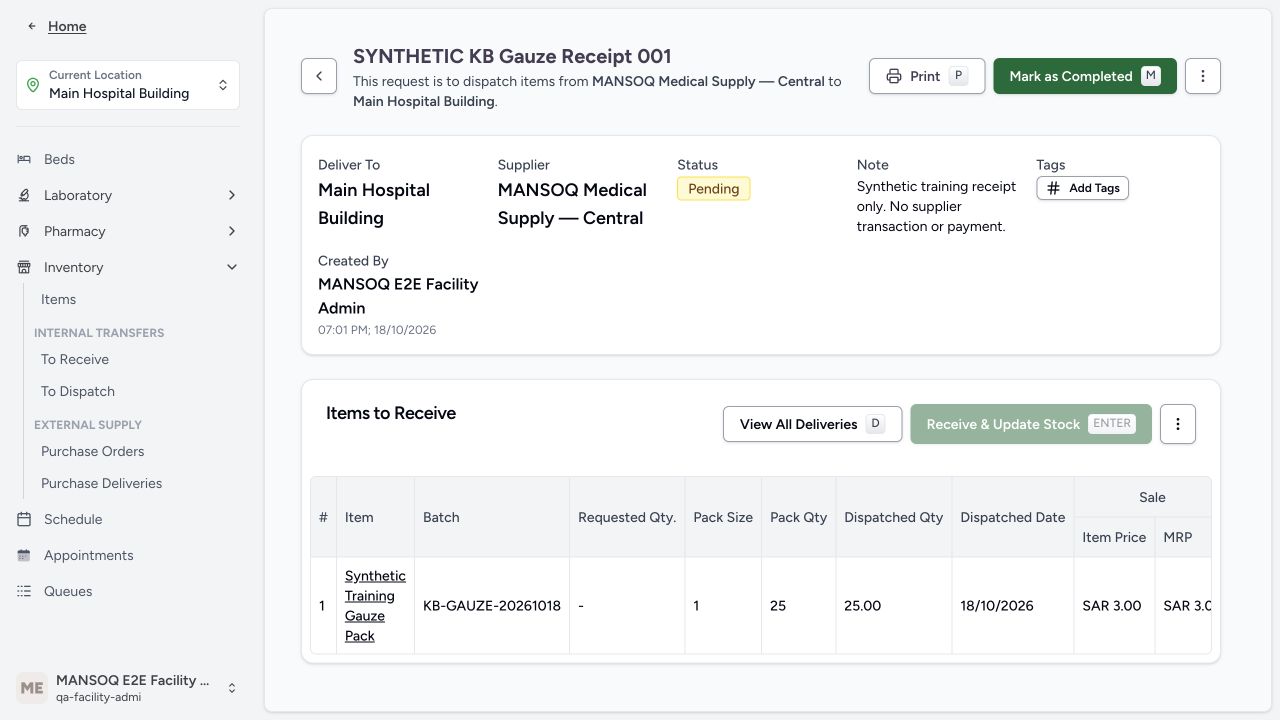
Task: Click the hashtag icon in Add Tags
Action: (1053, 188)
